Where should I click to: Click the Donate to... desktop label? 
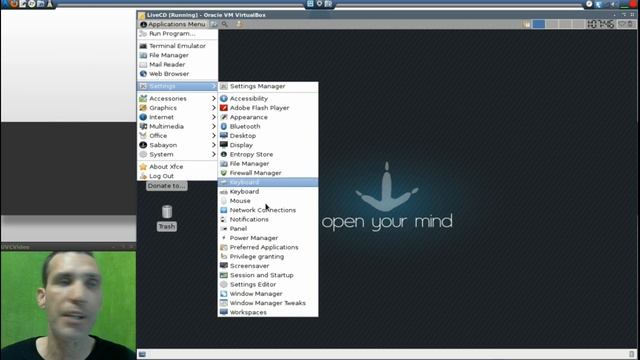(167, 186)
